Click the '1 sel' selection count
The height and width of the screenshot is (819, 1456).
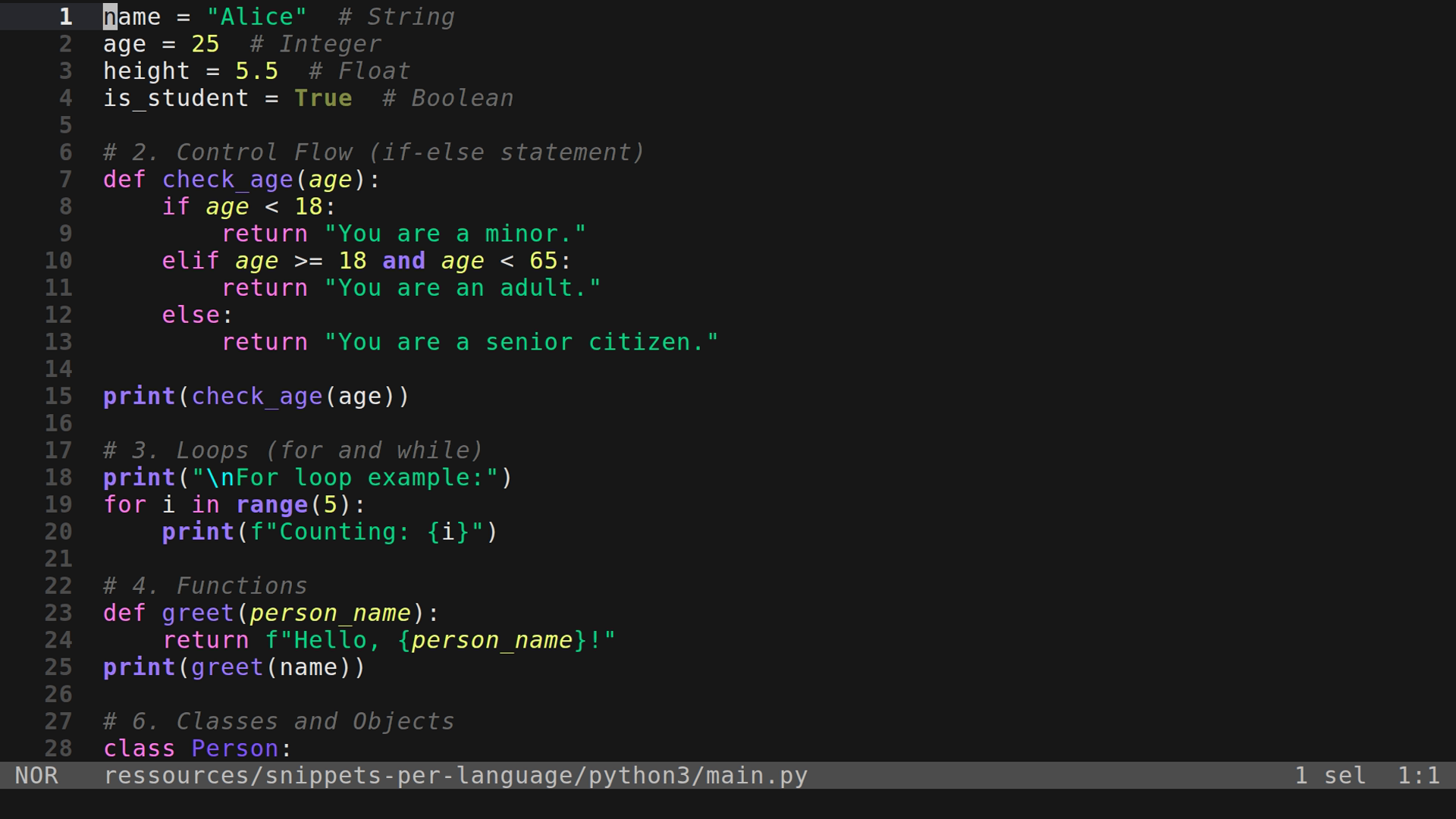pyautogui.click(x=1330, y=776)
